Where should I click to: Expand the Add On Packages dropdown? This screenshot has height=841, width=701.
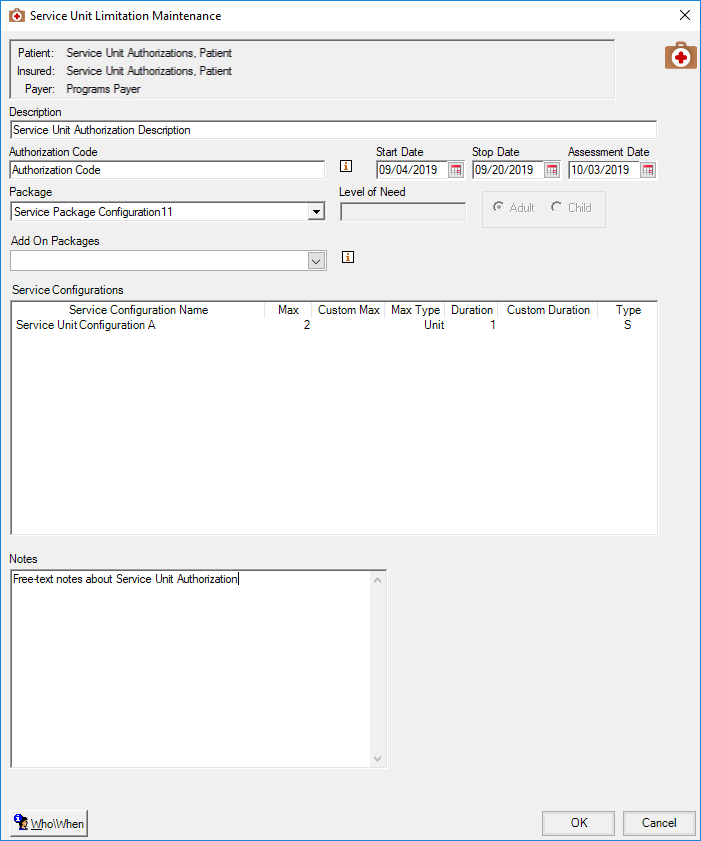[316, 261]
